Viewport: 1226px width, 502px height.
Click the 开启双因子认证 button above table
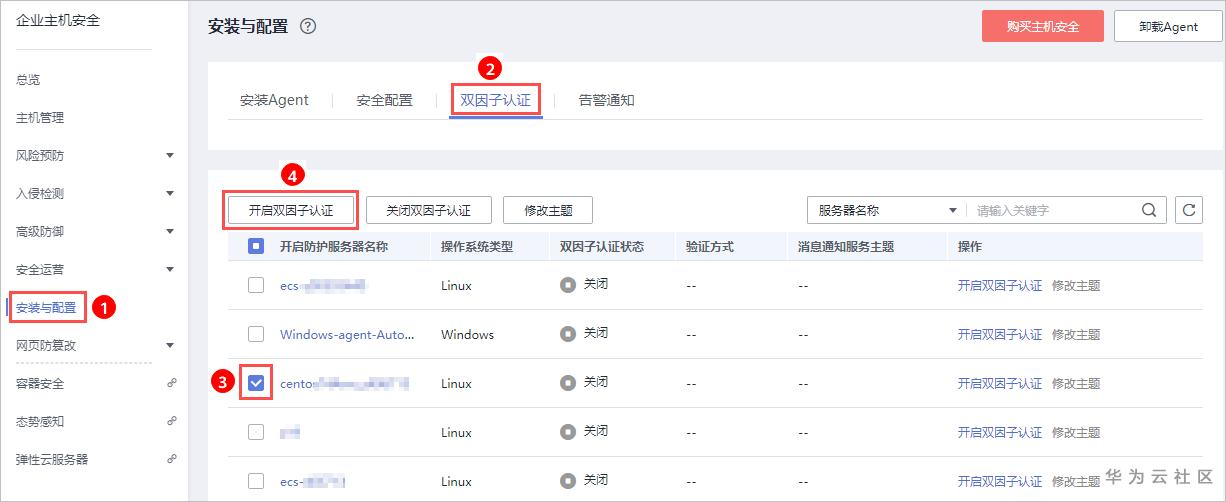point(290,210)
